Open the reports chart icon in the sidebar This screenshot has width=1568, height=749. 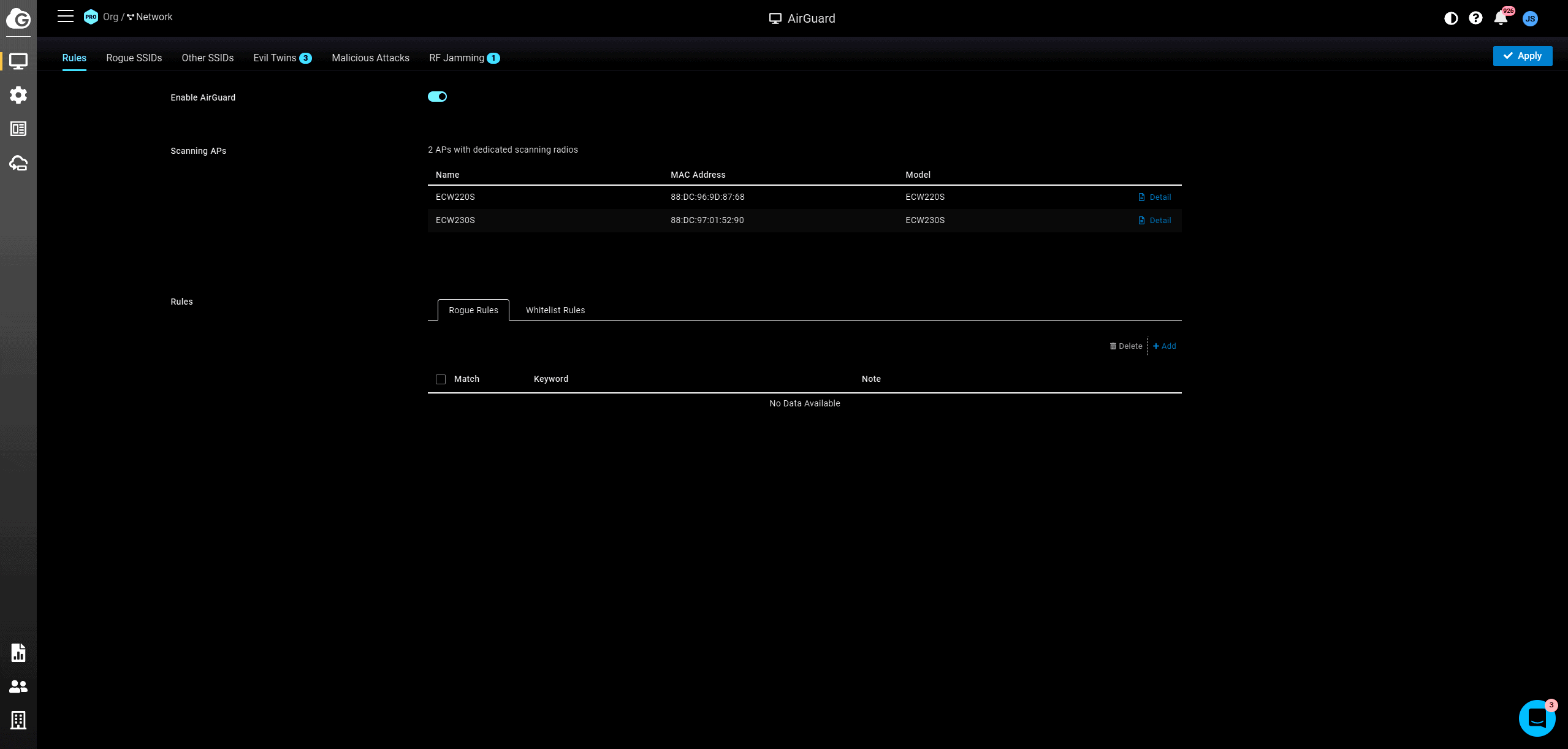[x=18, y=653]
